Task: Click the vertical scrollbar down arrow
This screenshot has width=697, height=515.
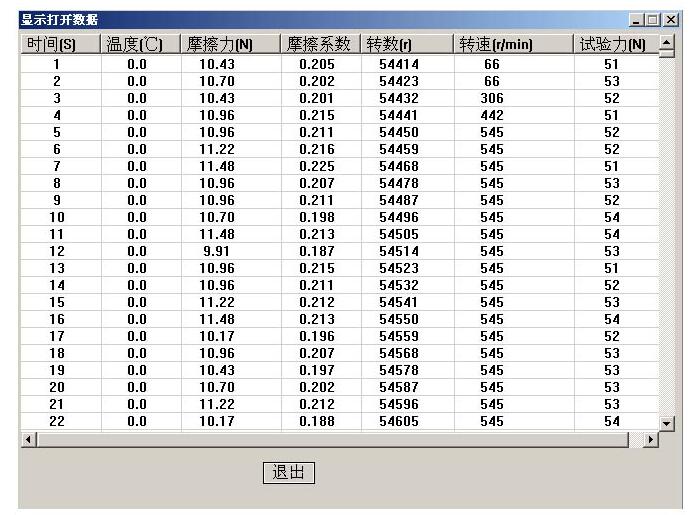Action: coord(668,423)
